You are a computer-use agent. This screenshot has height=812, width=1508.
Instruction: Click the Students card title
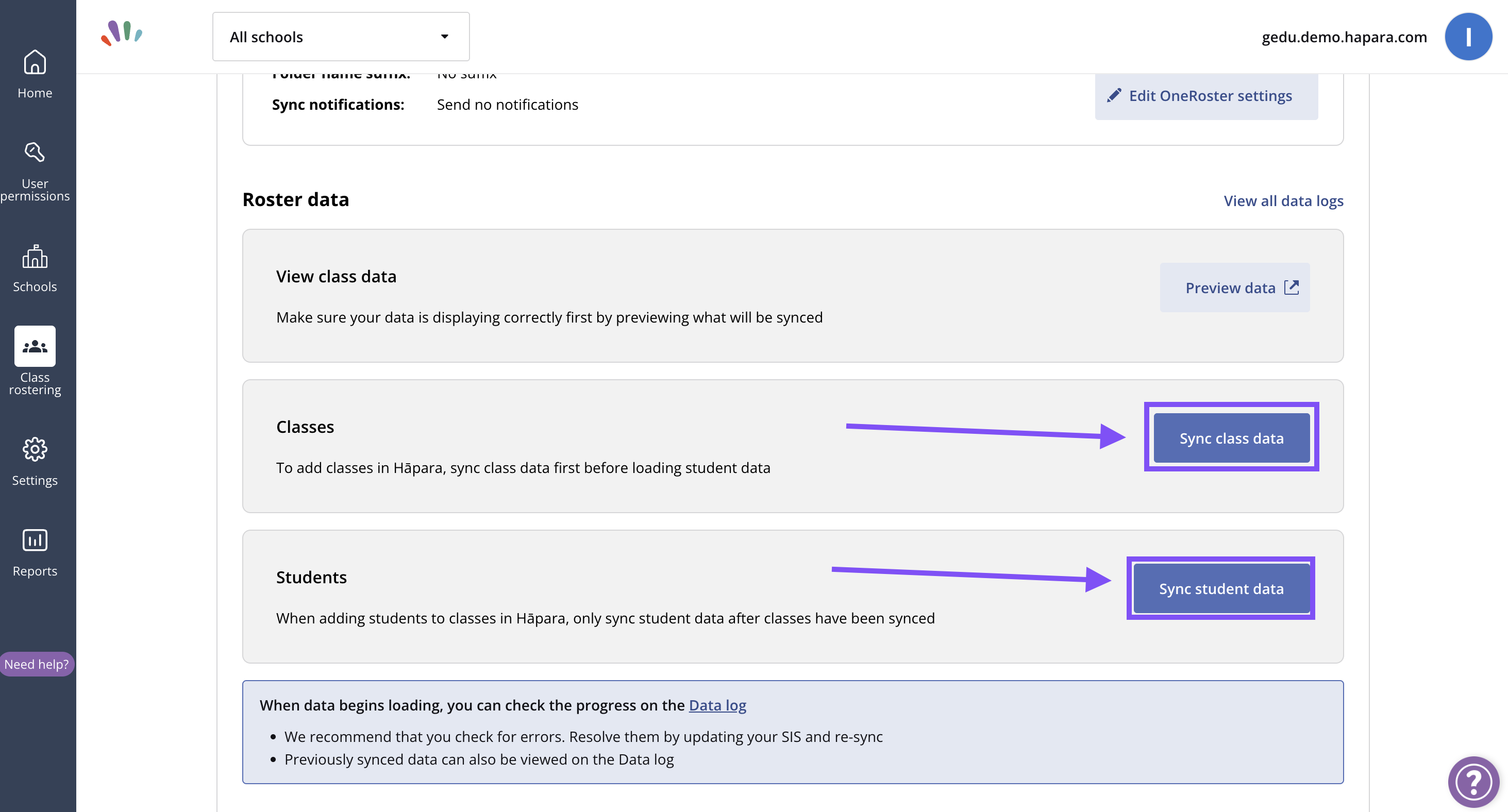311,577
